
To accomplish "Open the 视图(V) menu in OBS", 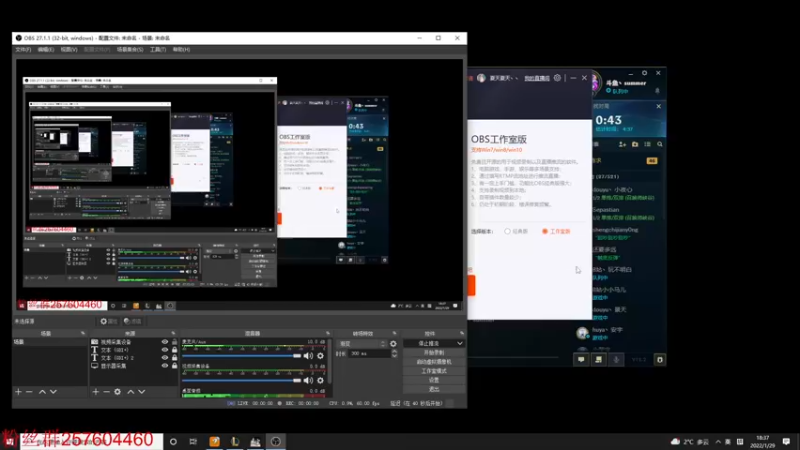I will click(x=69, y=49).
